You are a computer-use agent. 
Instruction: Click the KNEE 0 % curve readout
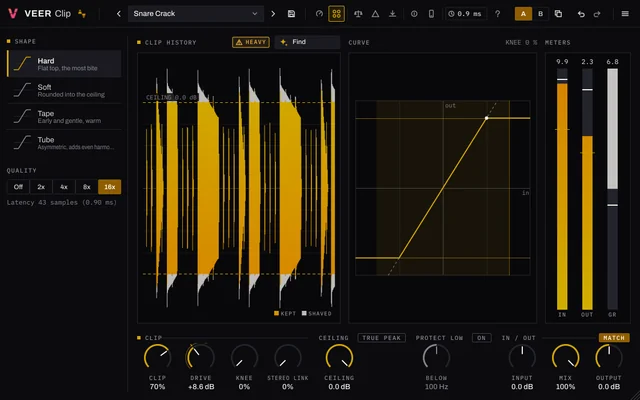pos(521,42)
